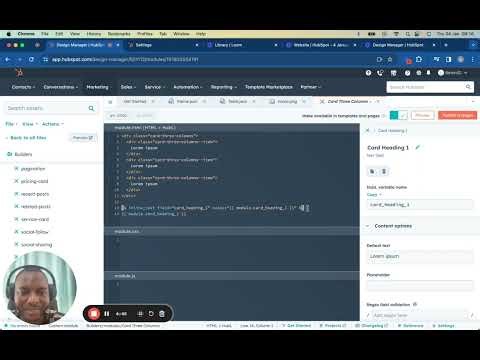Open the Partner navigation menu

point(311,87)
